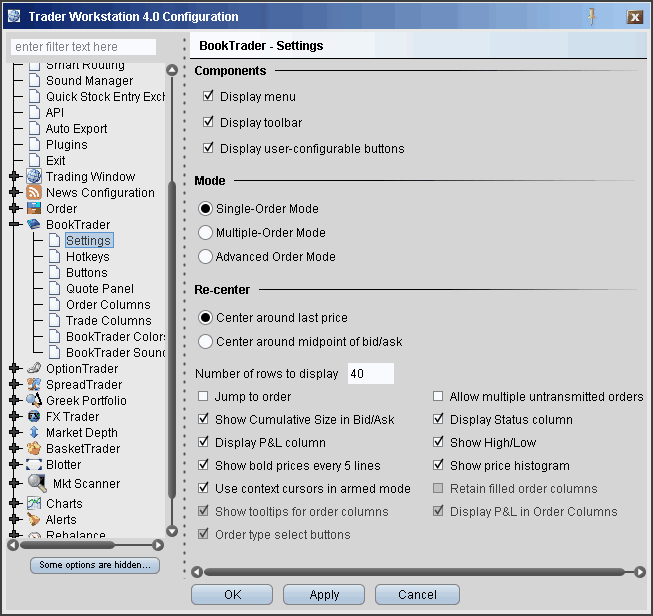Click the OptionTrader icon
Image resolution: width=653 pixels, height=616 pixels.
34,368
